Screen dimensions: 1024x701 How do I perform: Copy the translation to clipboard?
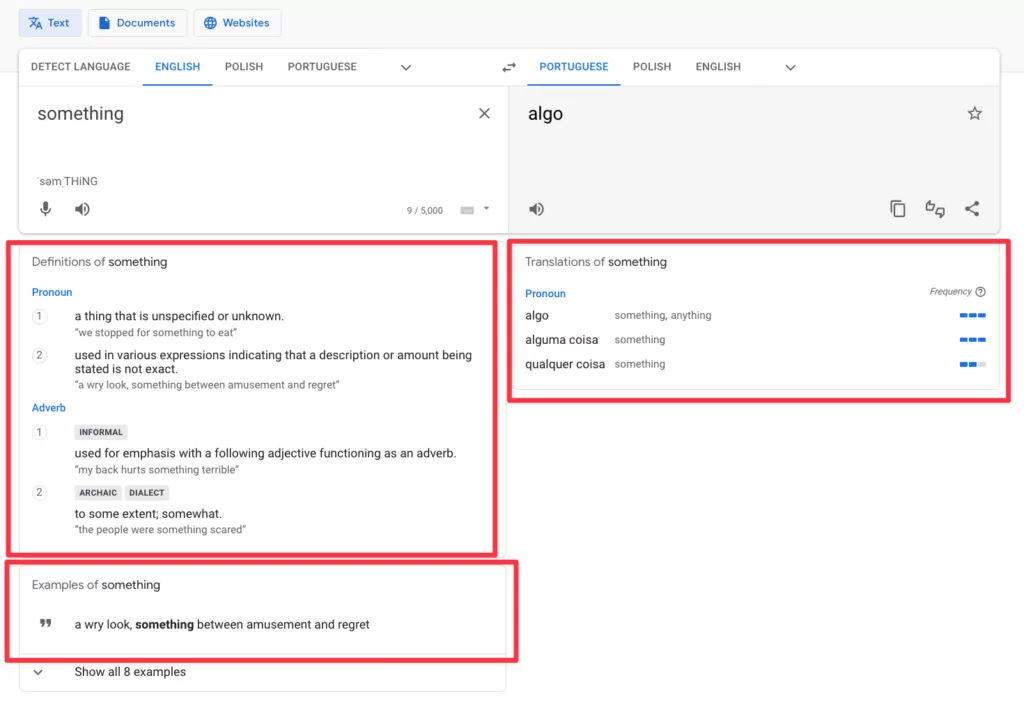pyautogui.click(x=898, y=209)
